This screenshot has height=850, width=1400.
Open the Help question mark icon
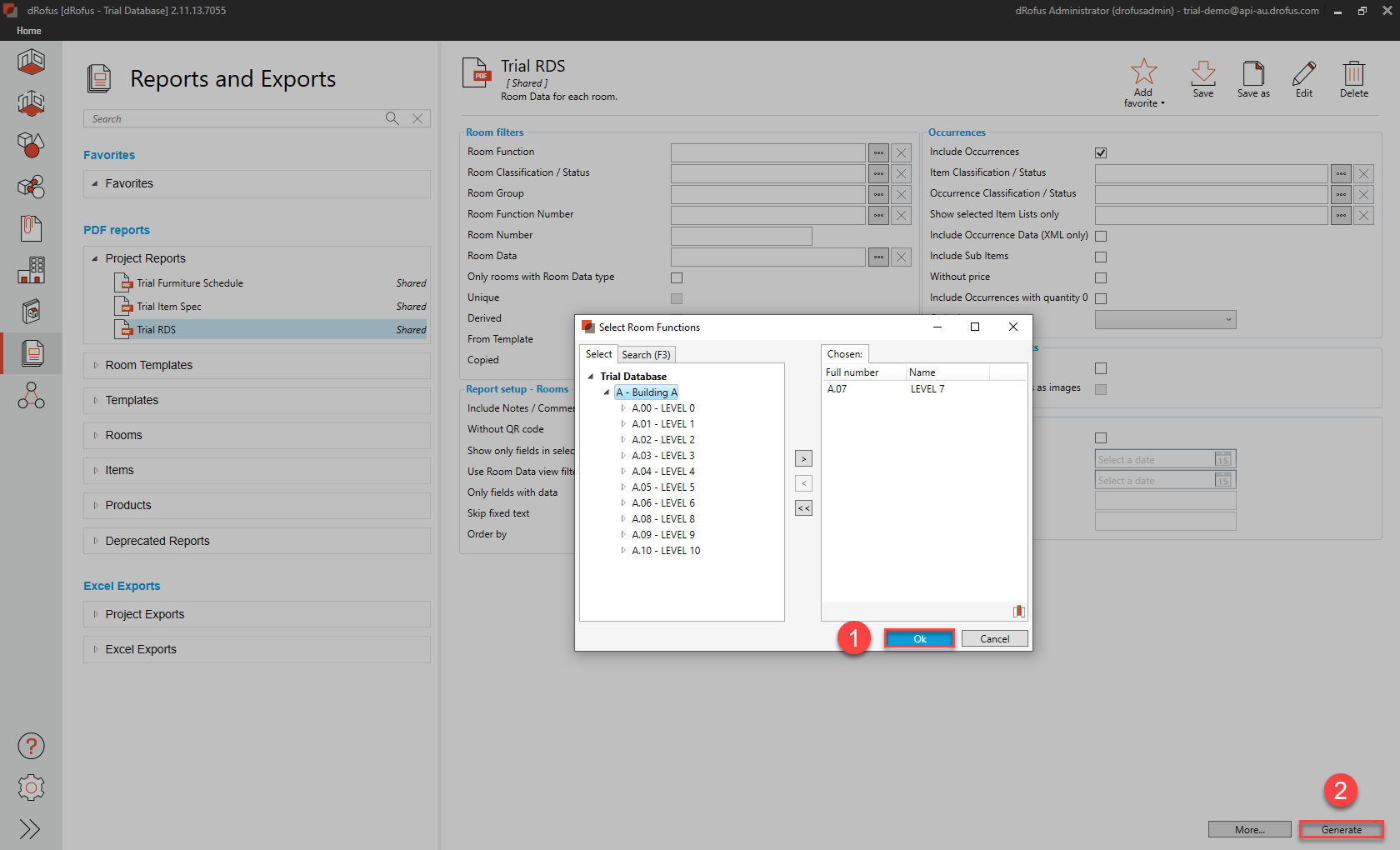pyautogui.click(x=31, y=746)
